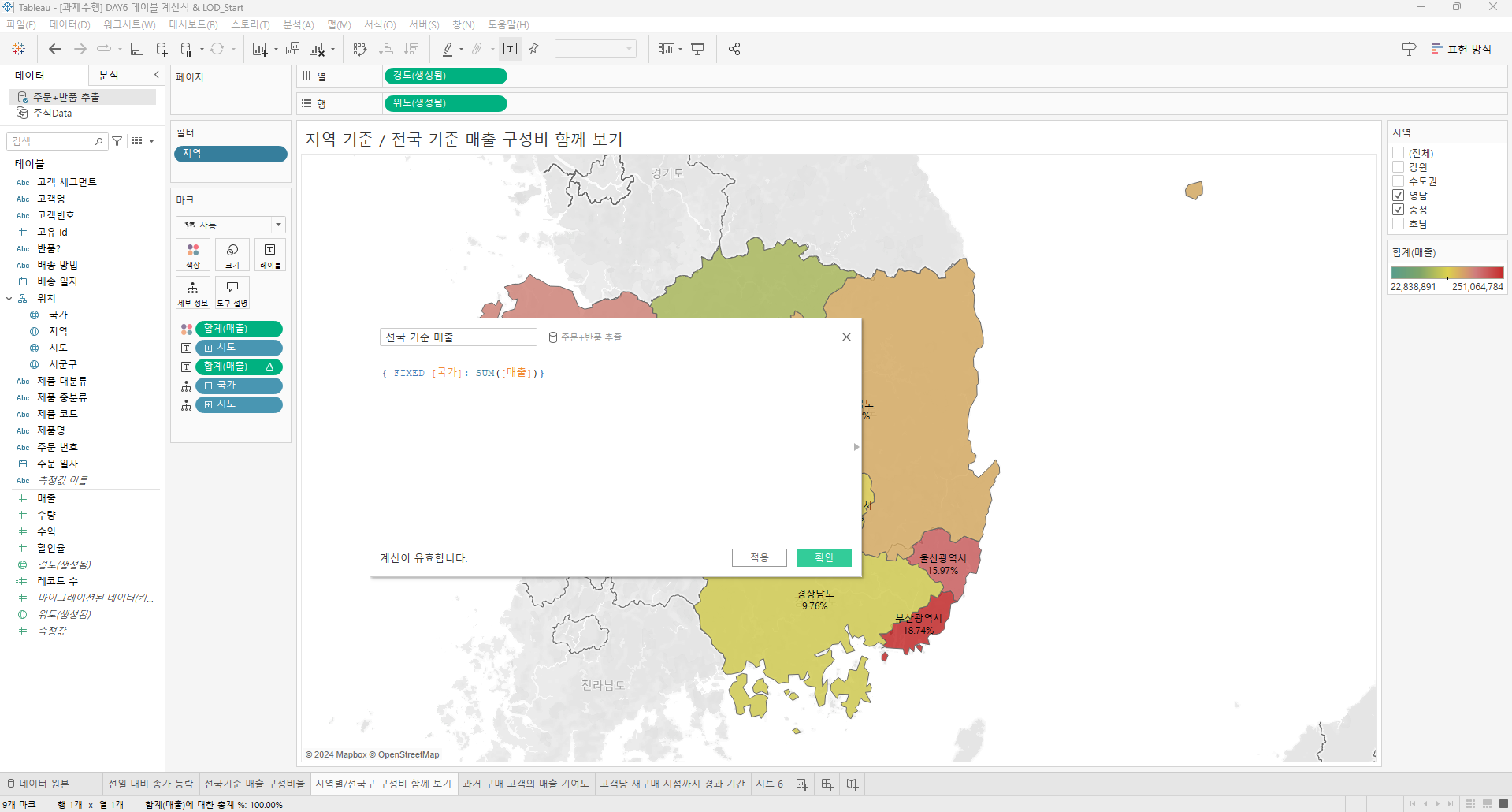Check the 수도권 region checkbox
Viewport: 1512px width, 812px height.
pyautogui.click(x=1399, y=181)
